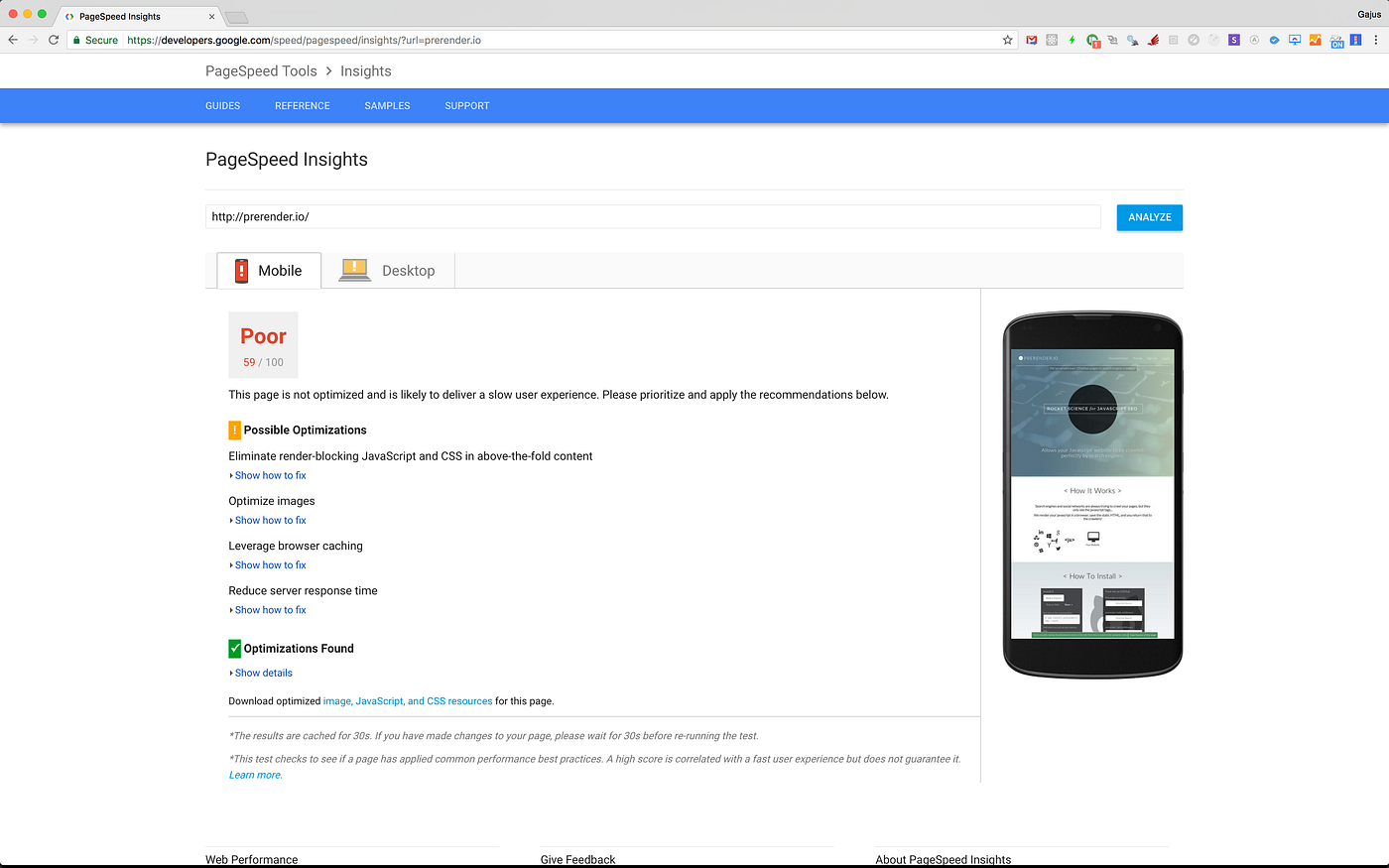
Task: Switch to the Desktop tab
Action: (x=388, y=271)
